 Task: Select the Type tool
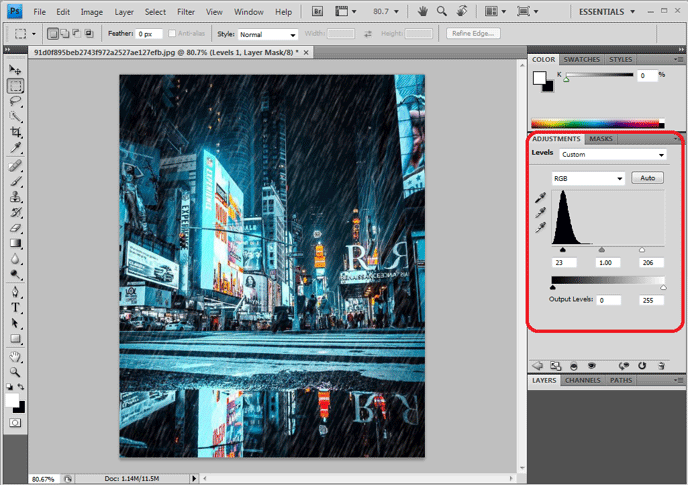(x=15, y=307)
